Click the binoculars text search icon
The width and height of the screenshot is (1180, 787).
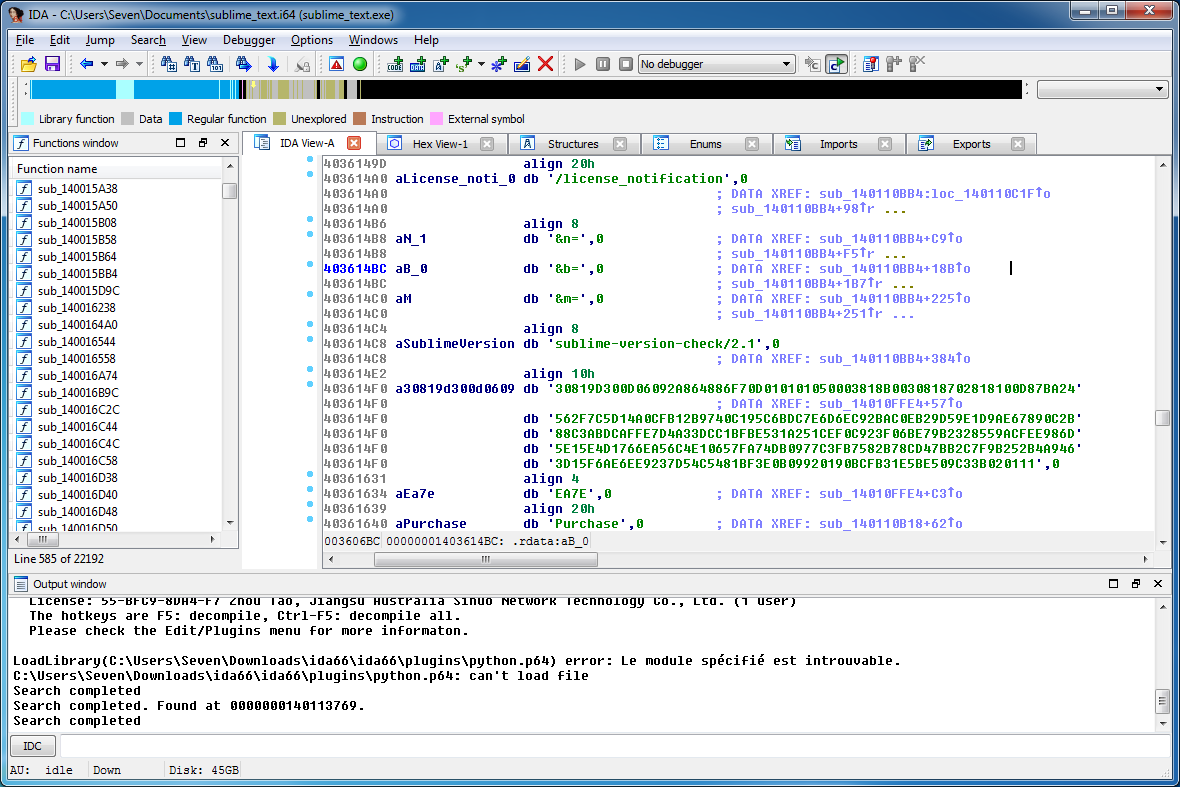click(192, 64)
